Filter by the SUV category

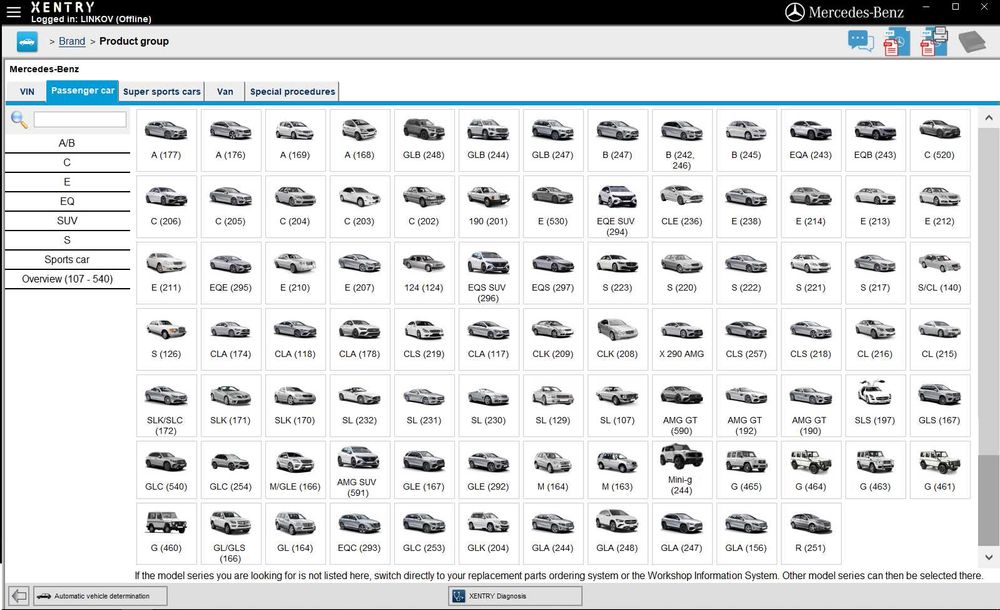tap(67, 221)
